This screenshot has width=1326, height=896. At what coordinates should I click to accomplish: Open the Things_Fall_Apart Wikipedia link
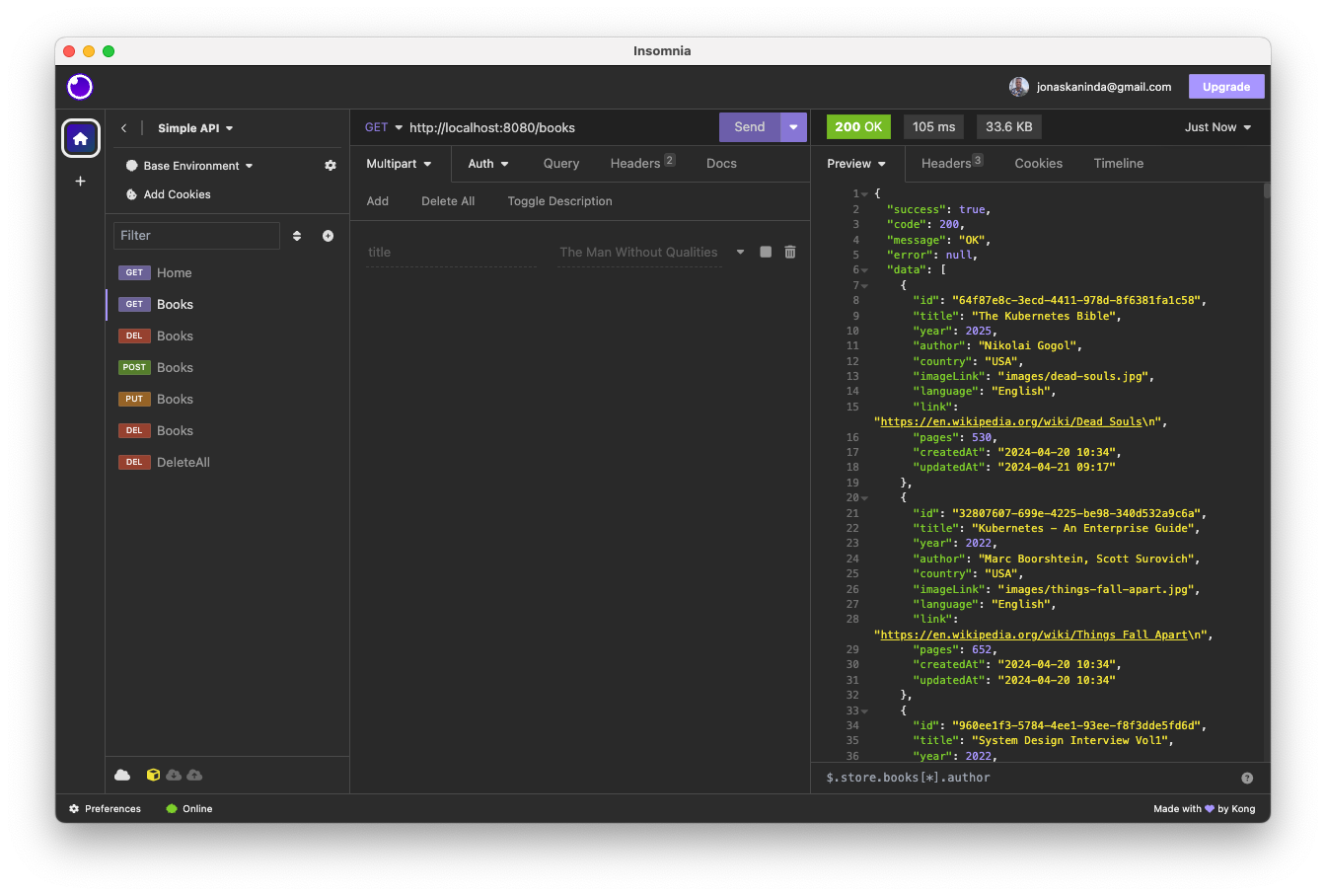(1034, 635)
